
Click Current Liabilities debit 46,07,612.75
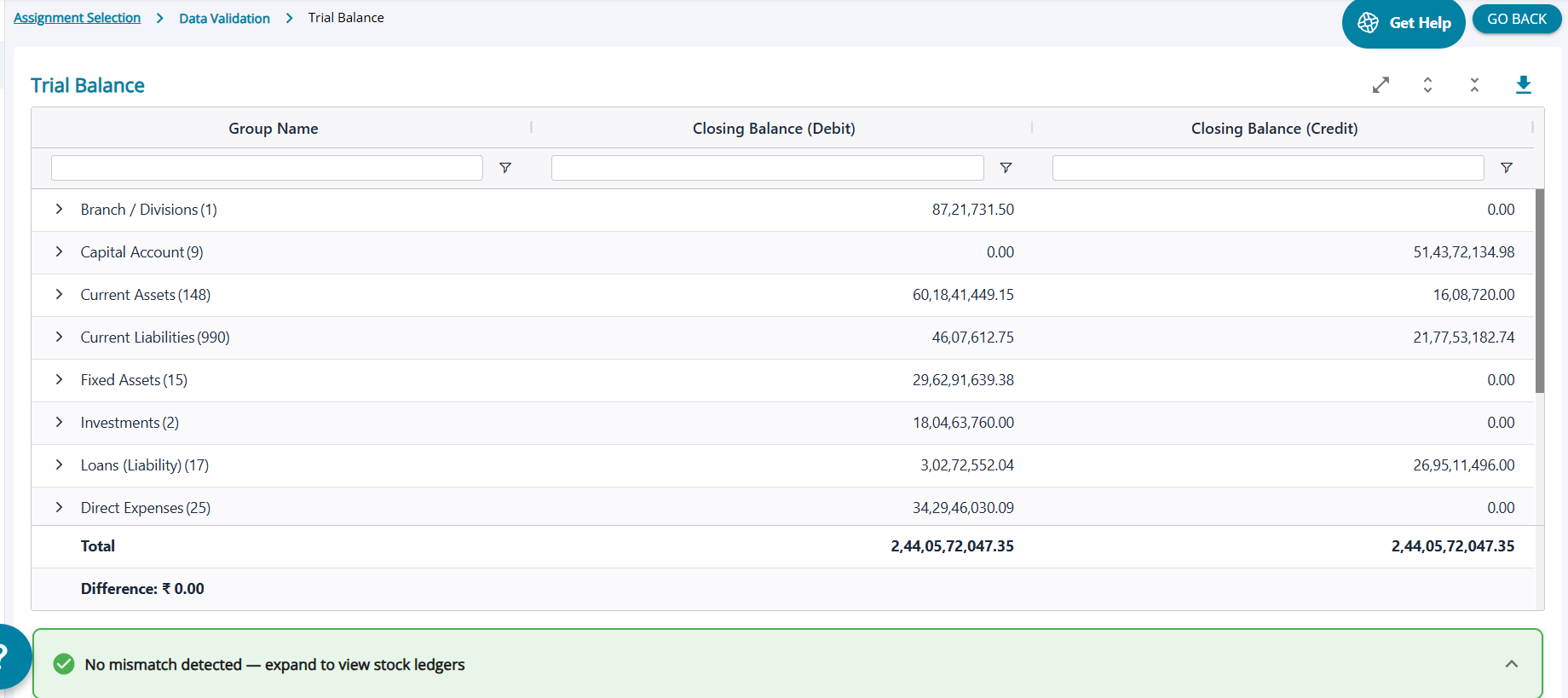973,337
